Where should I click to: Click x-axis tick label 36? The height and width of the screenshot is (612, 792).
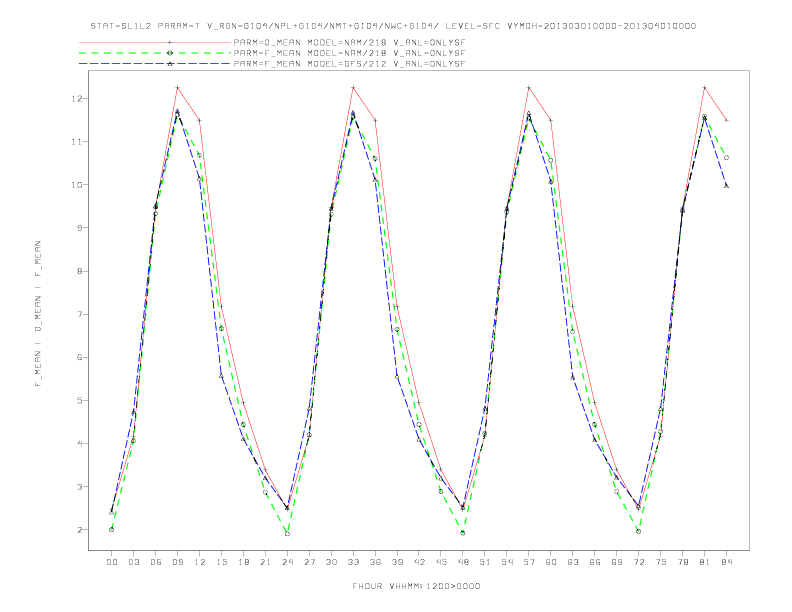[x=375, y=562]
